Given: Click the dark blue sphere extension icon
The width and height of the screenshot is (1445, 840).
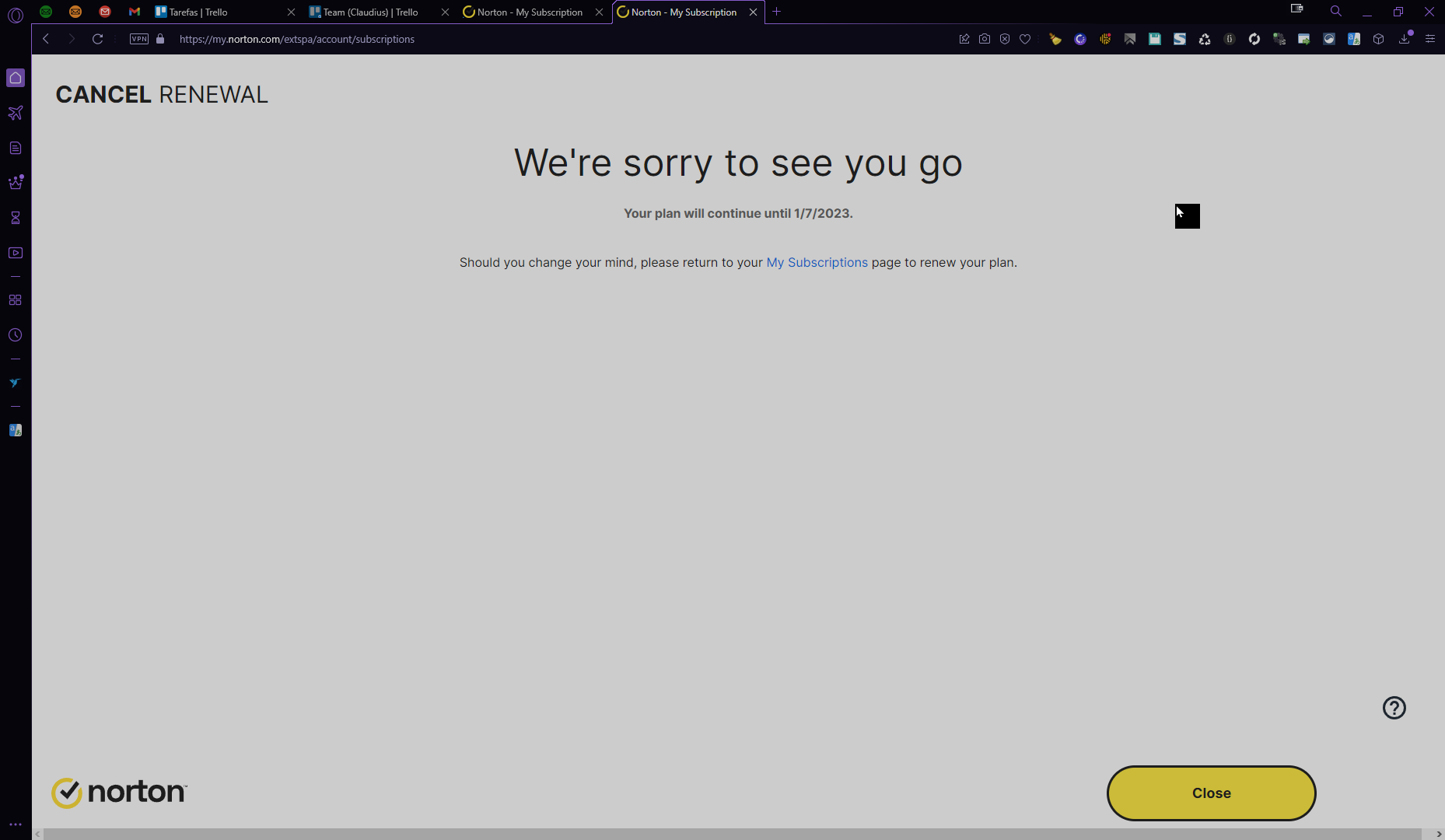Looking at the screenshot, I should [x=1329, y=39].
